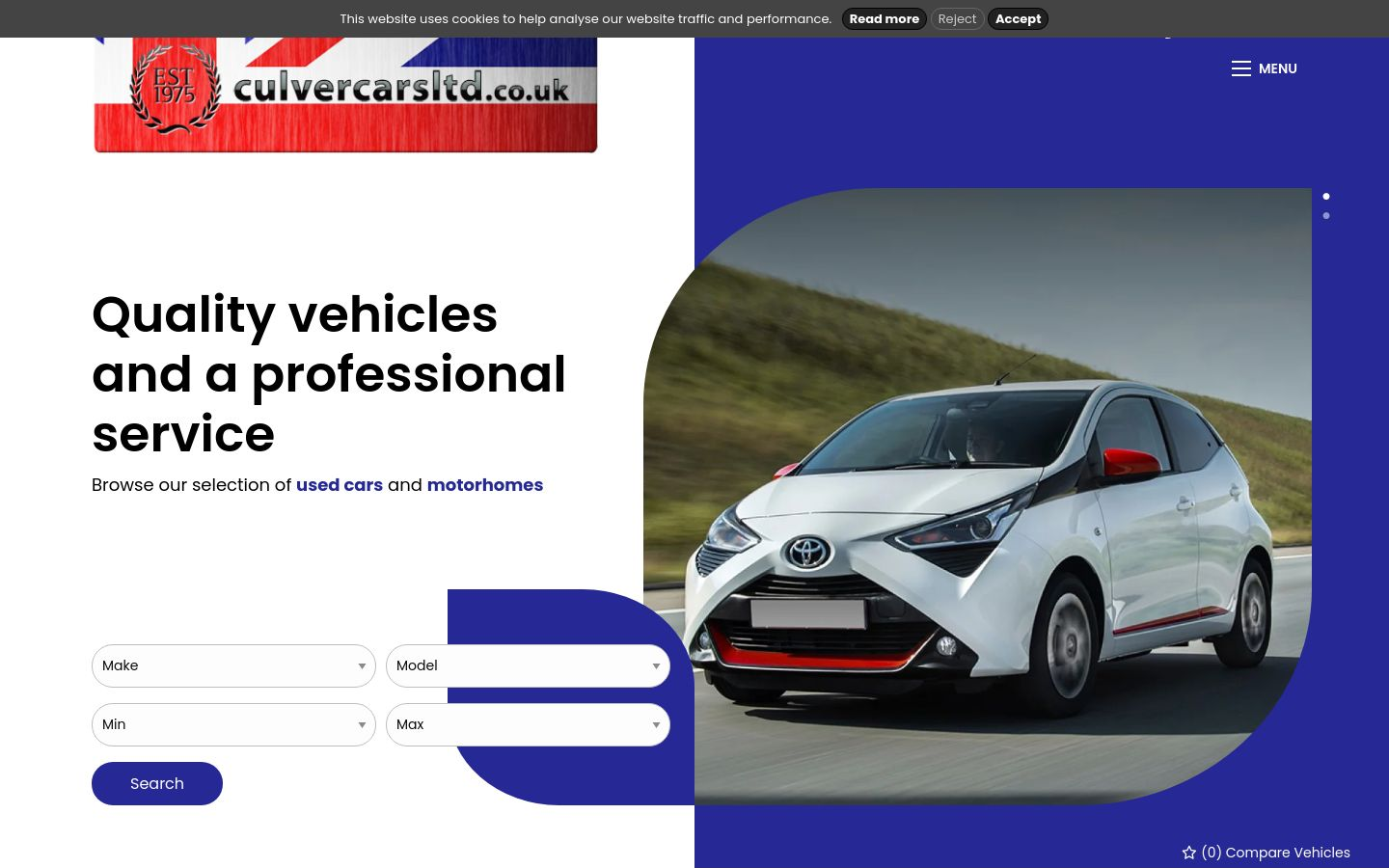Image resolution: width=1389 pixels, height=868 pixels.
Task: Reject the cookies notice
Action: pyautogui.click(x=957, y=19)
